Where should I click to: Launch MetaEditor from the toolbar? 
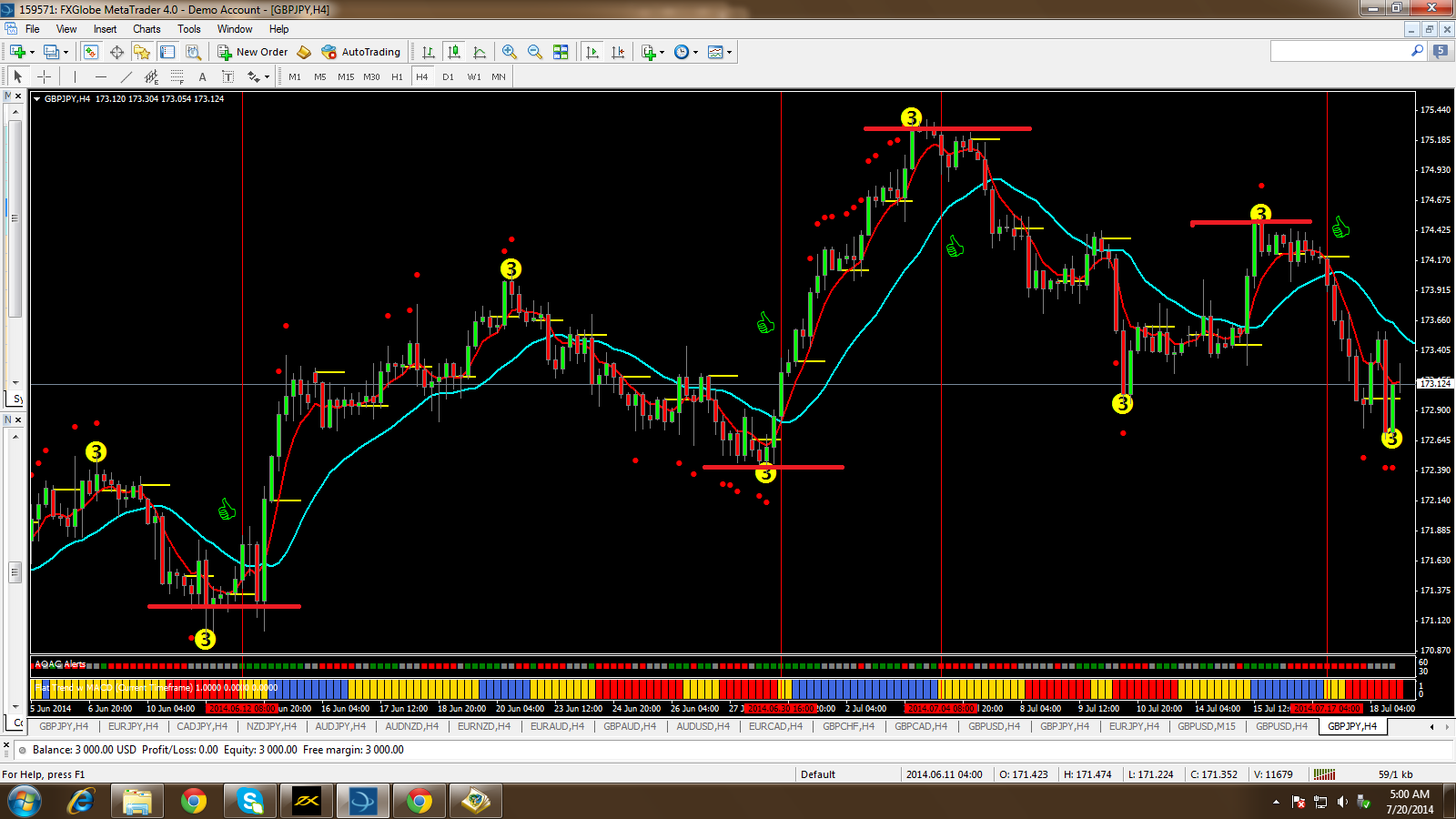pyautogui.click(x=304, y=52)
